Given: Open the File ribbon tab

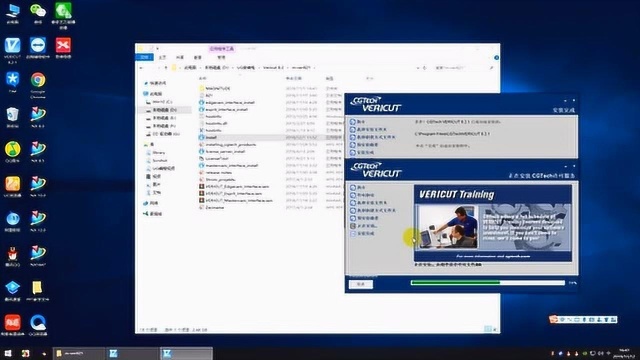Looking at the screenshot, I should pyautogui.click(x=144, y=58).
